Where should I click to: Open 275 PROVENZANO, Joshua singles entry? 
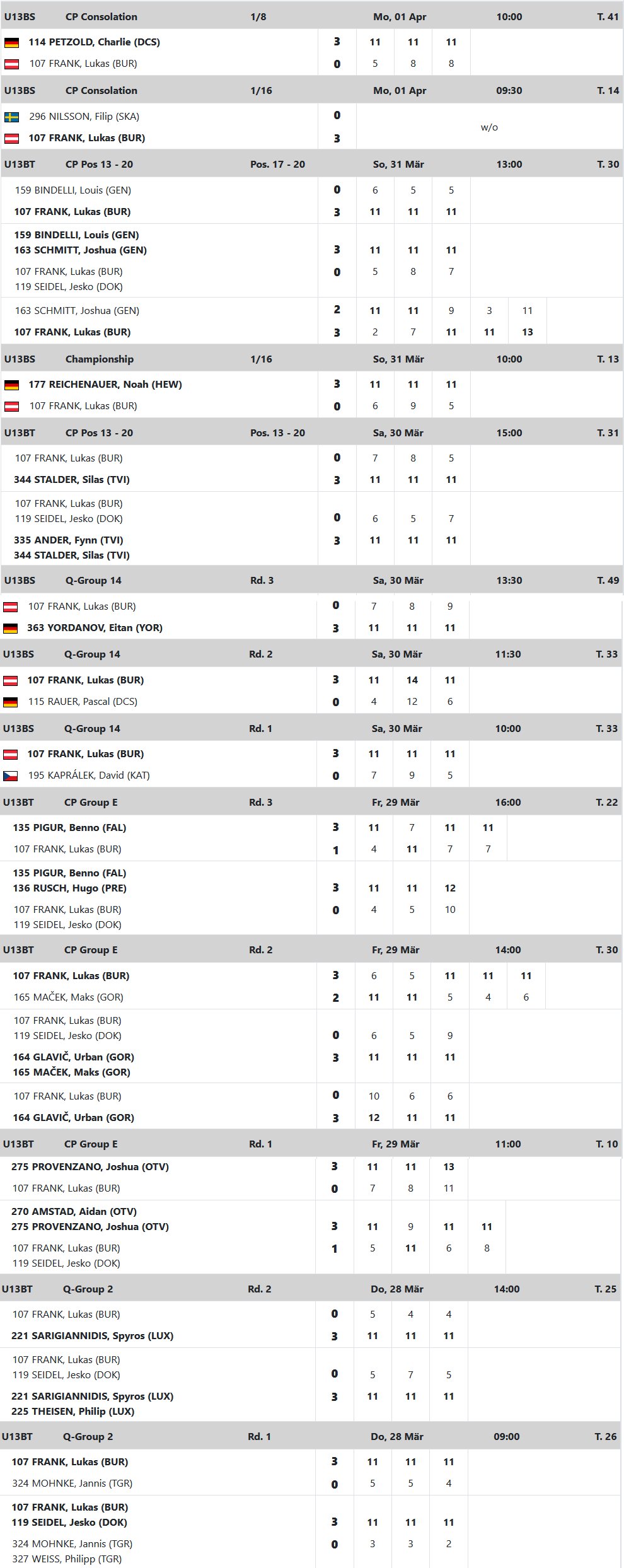(90, 1167)
